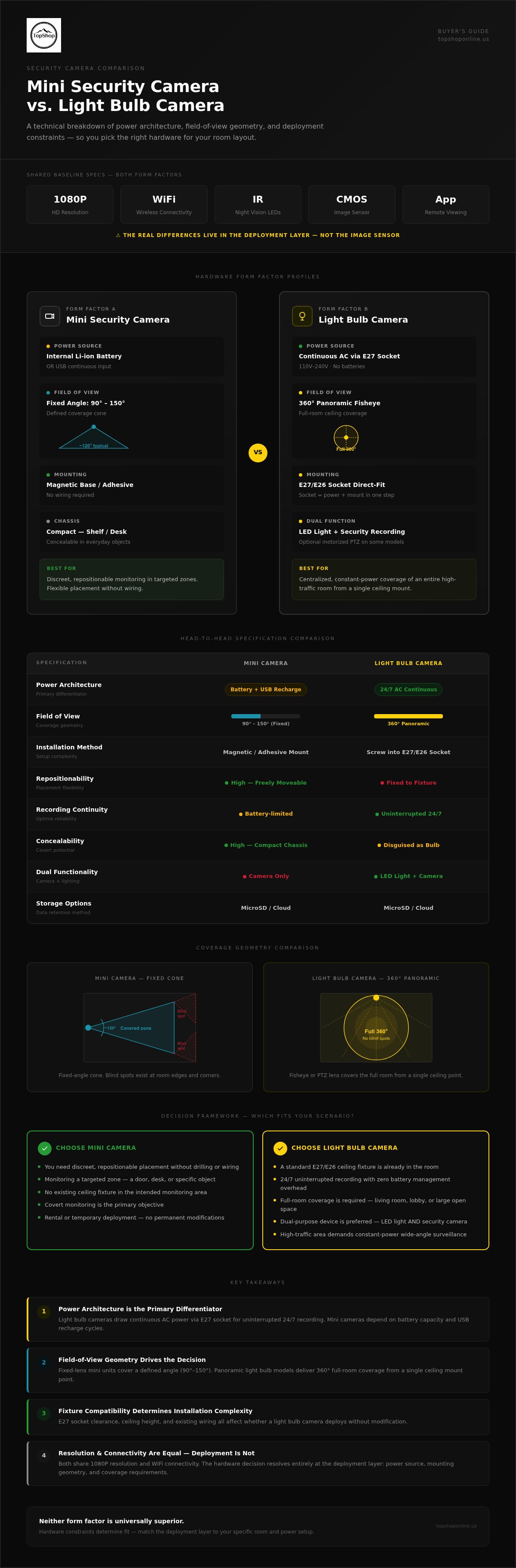Select the App Remote Viewing card

pyautogui.click(x=445, y=204)
